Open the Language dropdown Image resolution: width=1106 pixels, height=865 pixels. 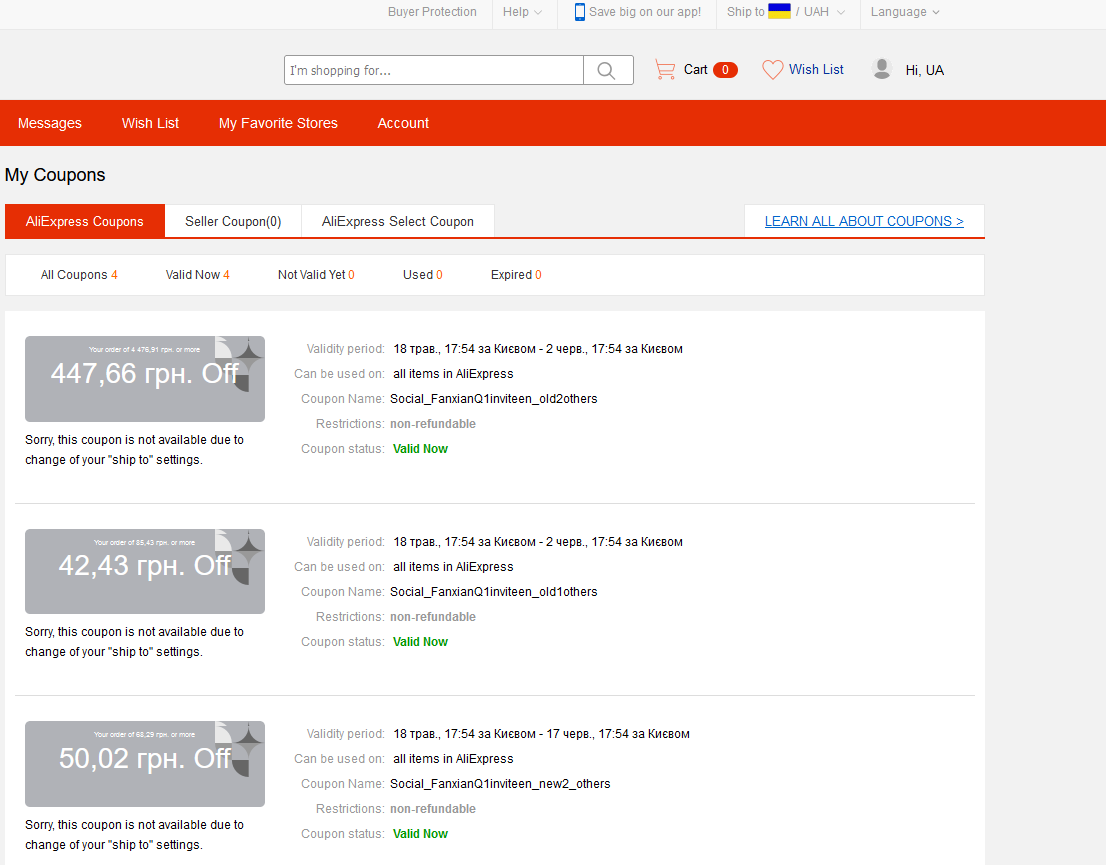pyautogui.click(x=905, y=12)
